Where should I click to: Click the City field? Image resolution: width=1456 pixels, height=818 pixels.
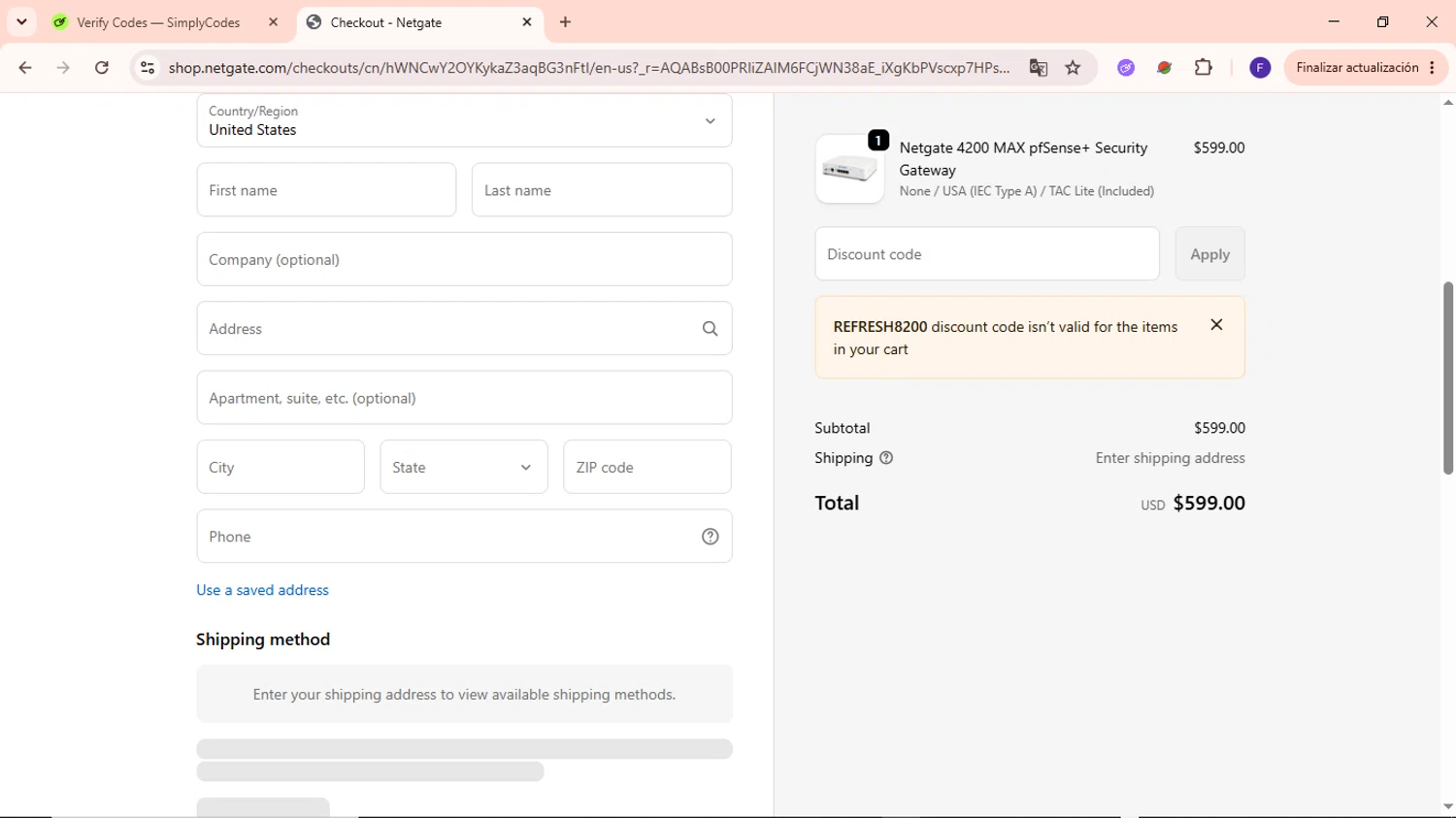coord(281,467)
